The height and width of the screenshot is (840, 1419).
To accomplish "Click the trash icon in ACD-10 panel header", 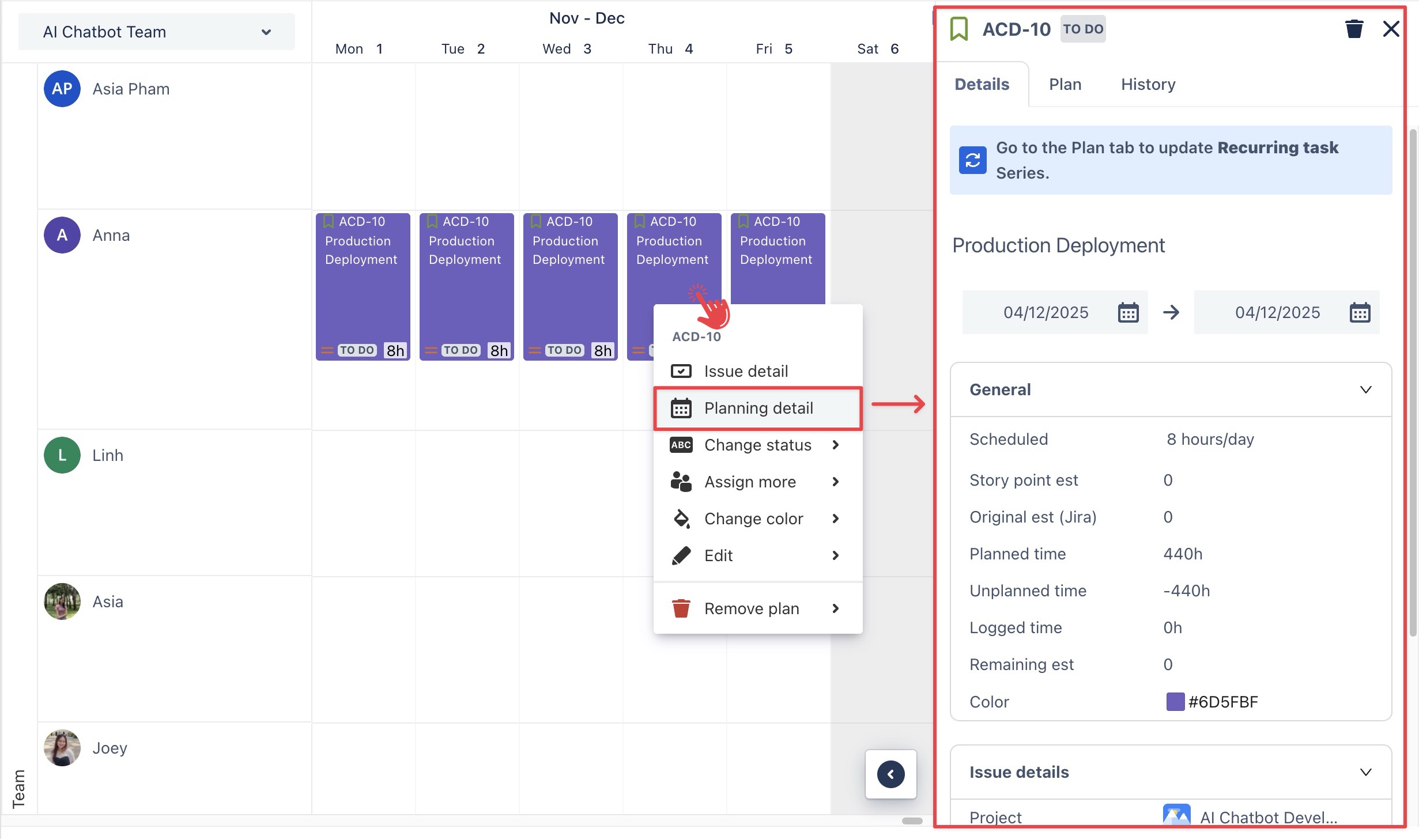I will click(1353, 29).
